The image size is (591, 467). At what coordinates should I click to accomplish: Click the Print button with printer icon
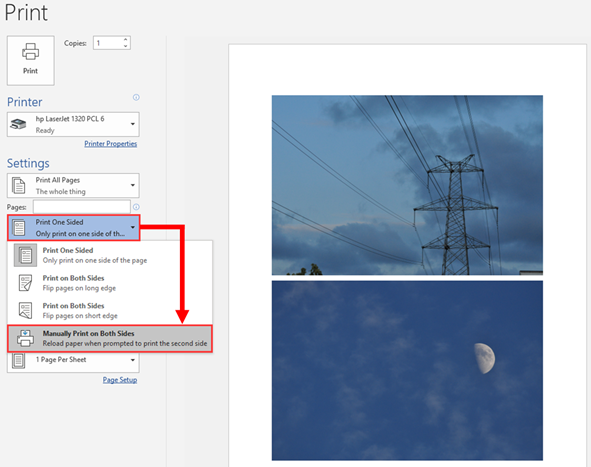pyautogui.click(x=31, y=60)
